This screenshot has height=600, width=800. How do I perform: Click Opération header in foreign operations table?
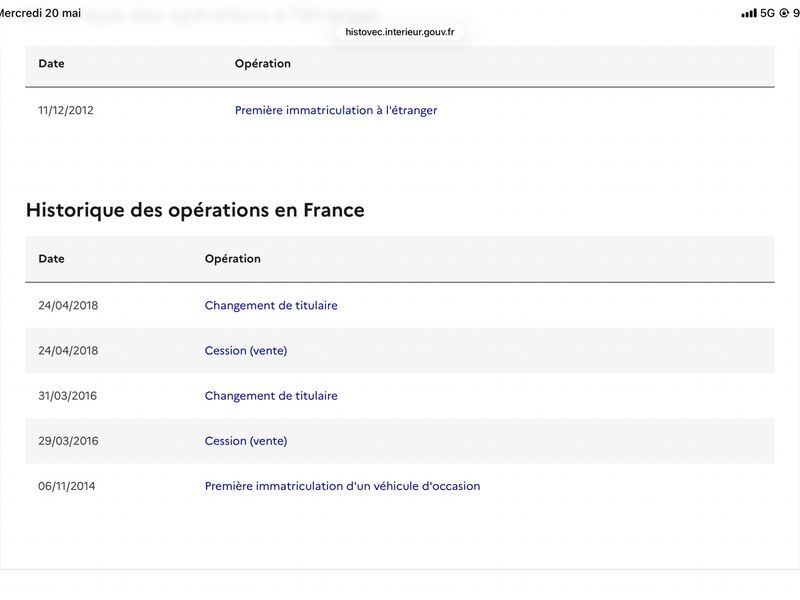tap(263, 64)
